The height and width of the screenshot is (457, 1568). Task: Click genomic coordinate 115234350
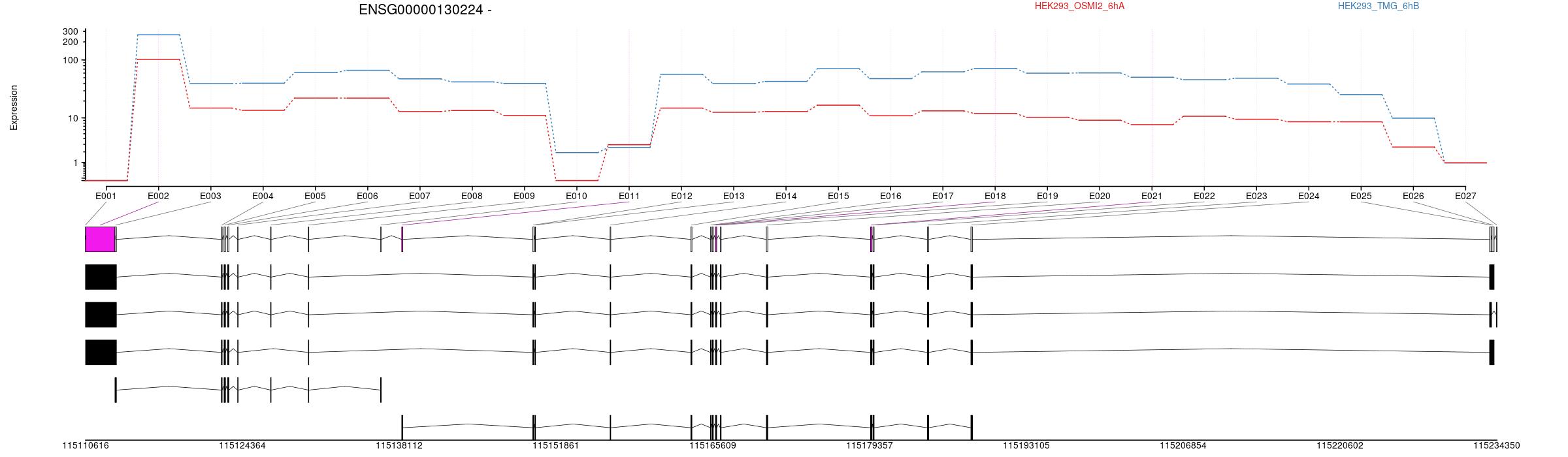(x=1497, y=446)
